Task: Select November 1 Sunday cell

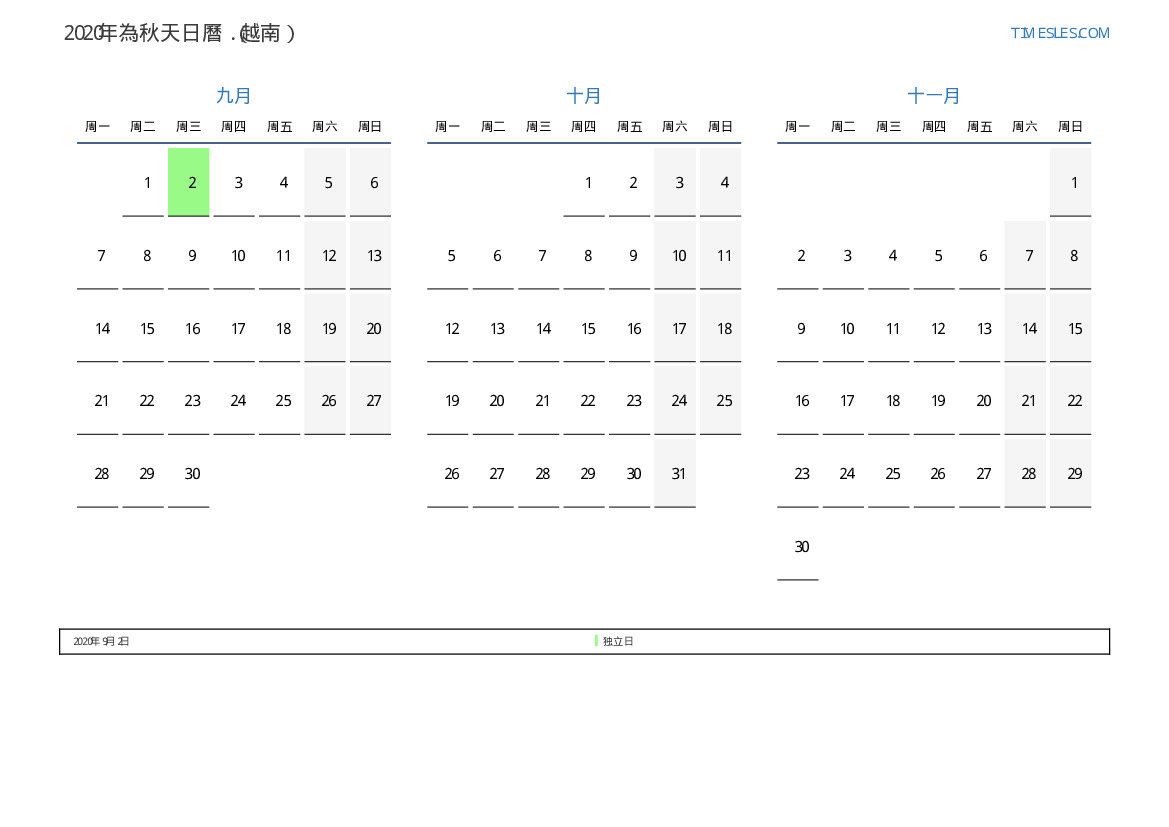Action: [1071, 183]
